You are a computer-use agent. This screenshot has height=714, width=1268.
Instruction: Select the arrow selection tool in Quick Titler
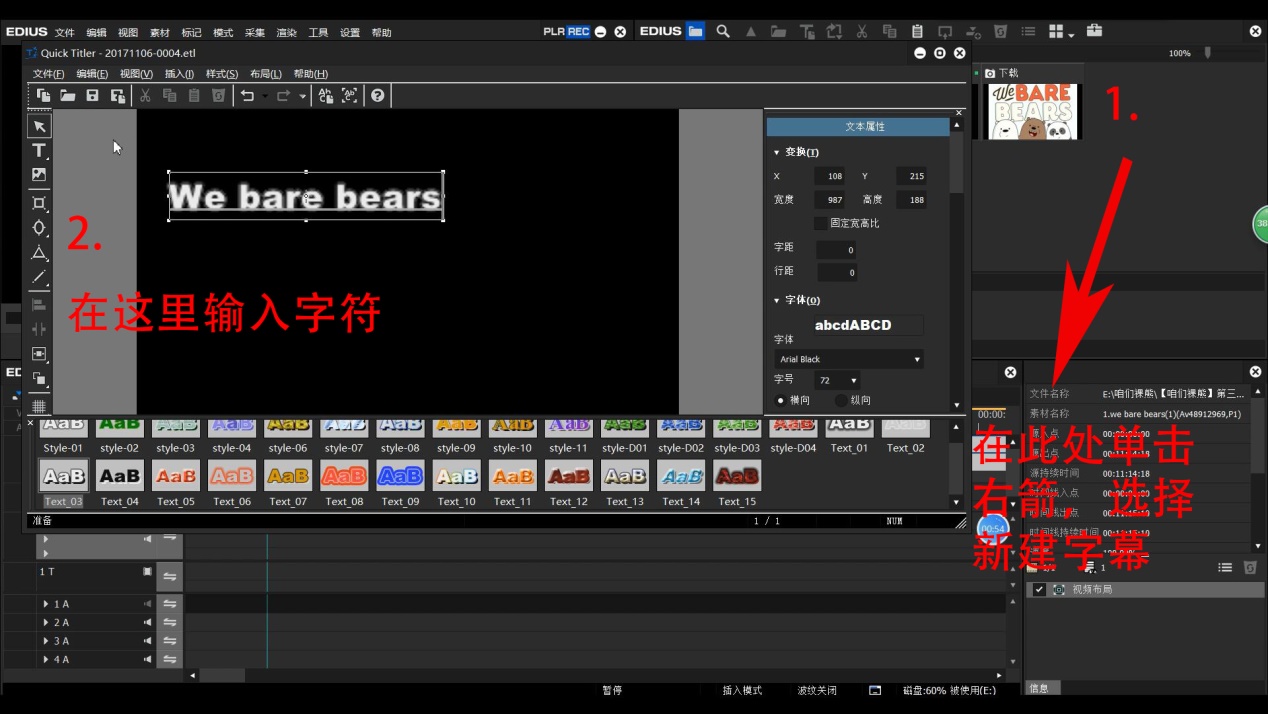tap(39, 126)
